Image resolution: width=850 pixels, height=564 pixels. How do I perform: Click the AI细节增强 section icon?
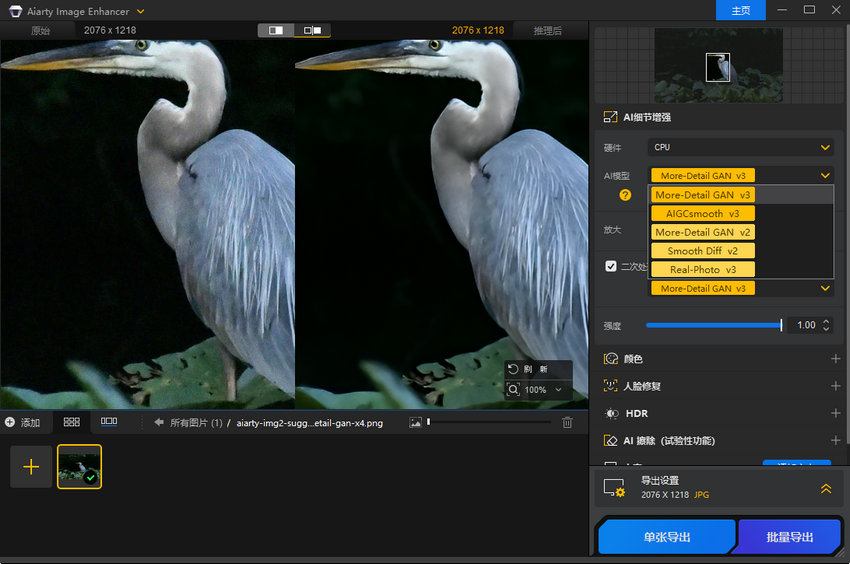(x=610, y=117)
